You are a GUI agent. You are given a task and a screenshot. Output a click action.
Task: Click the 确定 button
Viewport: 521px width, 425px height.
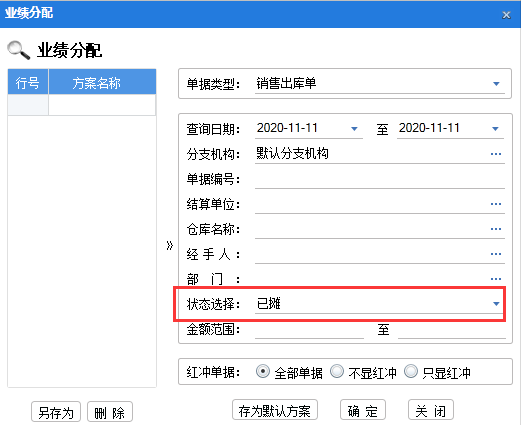363,410
